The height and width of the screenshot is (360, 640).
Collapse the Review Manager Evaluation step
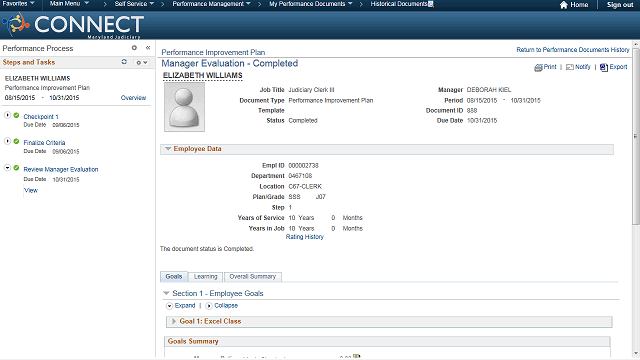pyautogui.click(x=7, y=168)
